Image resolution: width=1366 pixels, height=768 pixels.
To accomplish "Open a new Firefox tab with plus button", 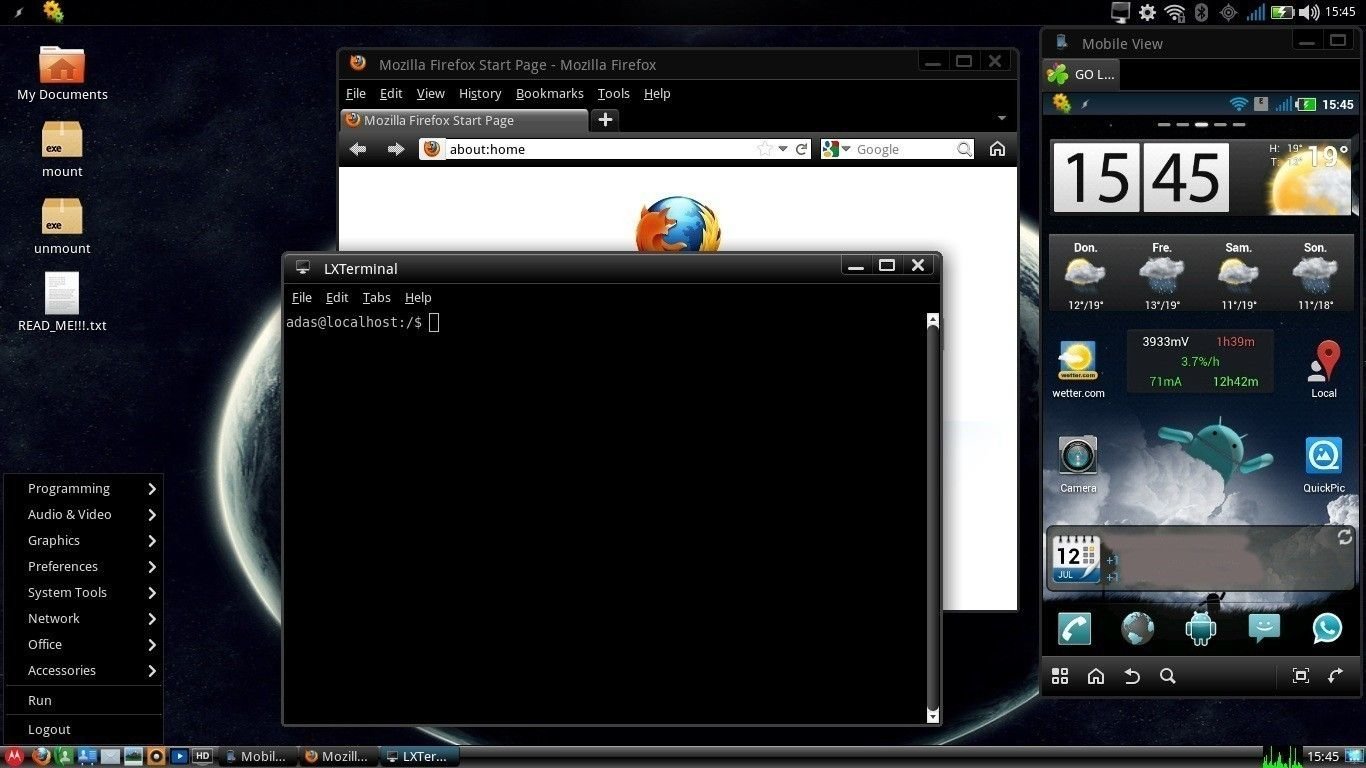I will [x=605, y=120].
